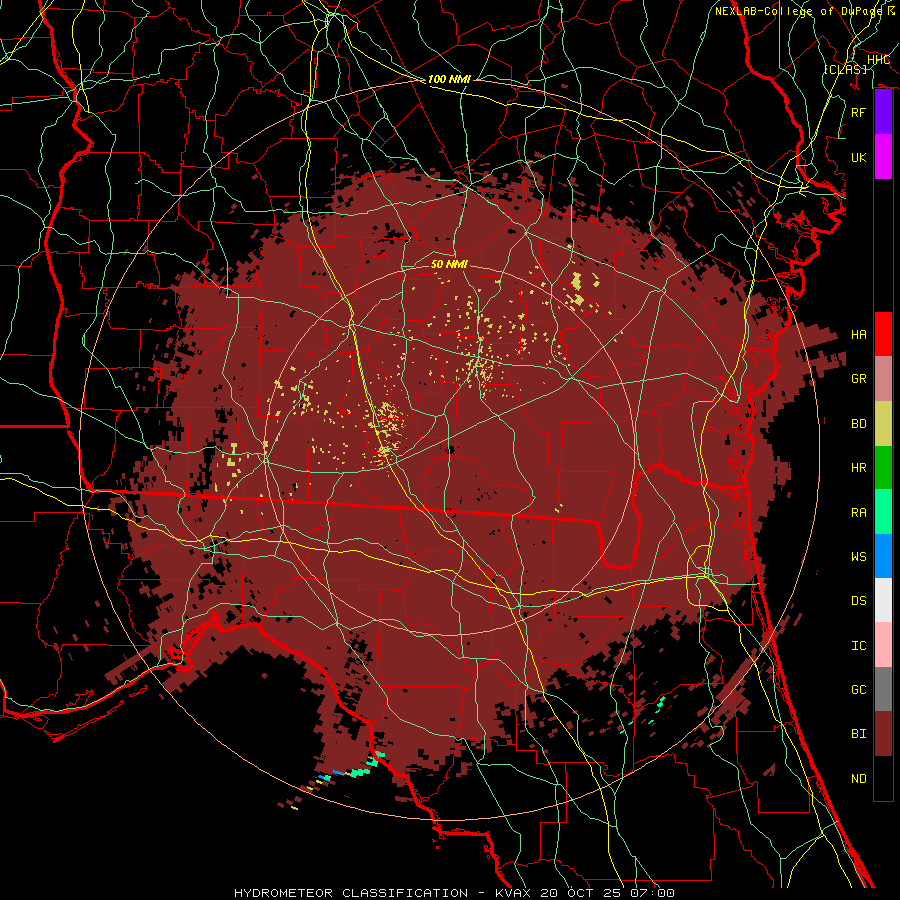Select the yellow BD legend color swatch
900x900 pixels.
click(883, 424)
